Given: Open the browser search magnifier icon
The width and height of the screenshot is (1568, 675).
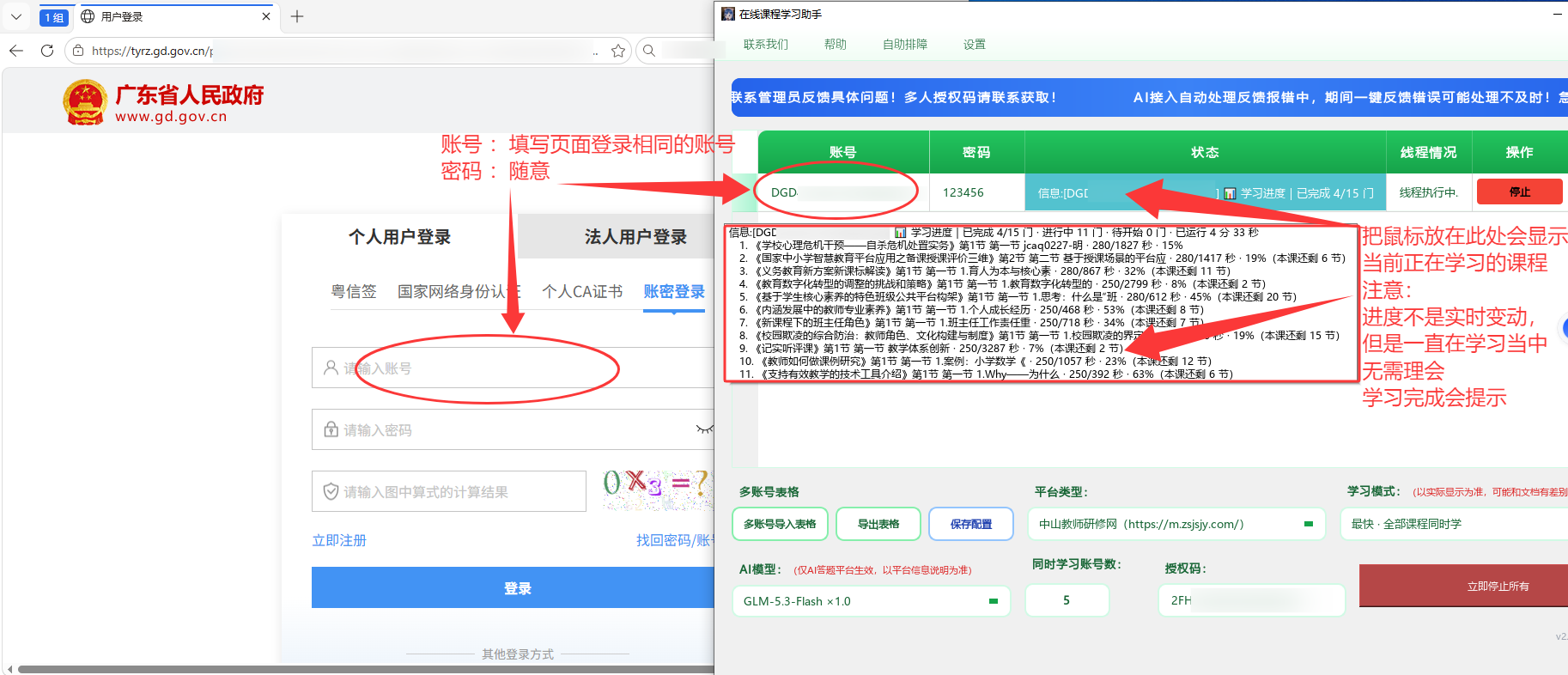Looking at the screenshot, I should (x=649, y=51).
